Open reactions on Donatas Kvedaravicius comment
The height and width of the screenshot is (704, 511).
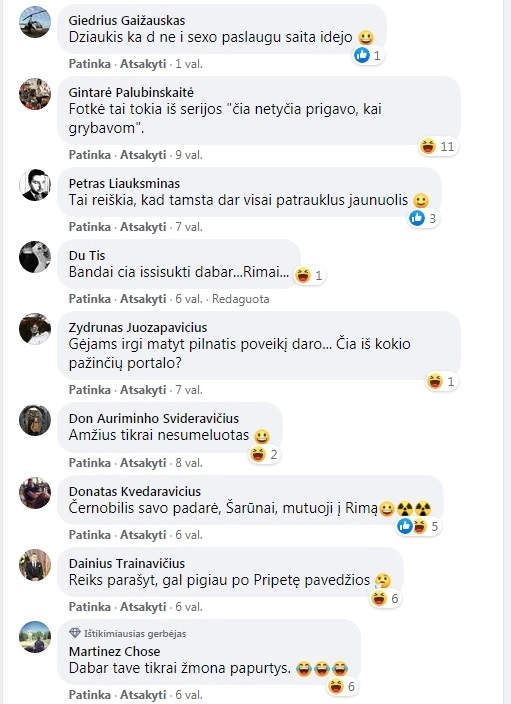click(418, 526)
